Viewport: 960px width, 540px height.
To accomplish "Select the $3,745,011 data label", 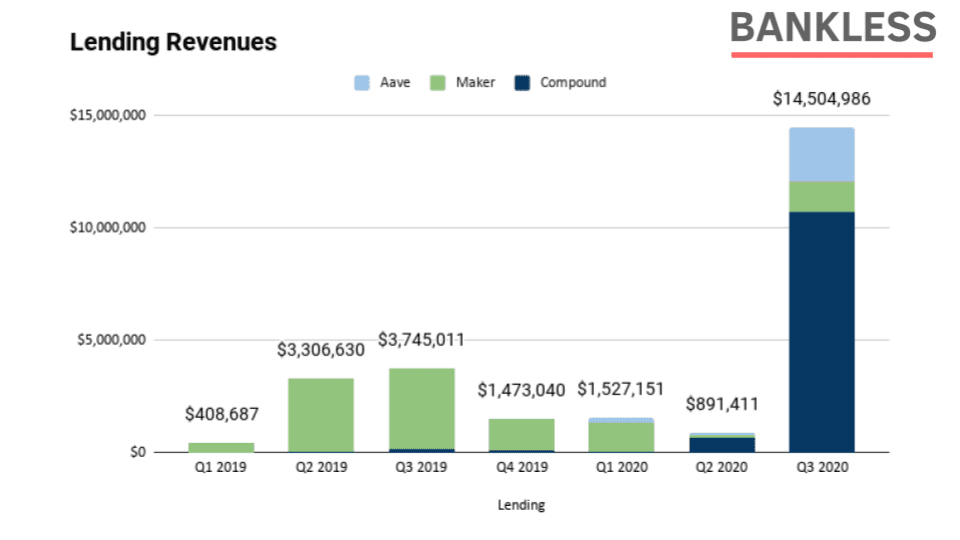I will [x=421, y=340].
